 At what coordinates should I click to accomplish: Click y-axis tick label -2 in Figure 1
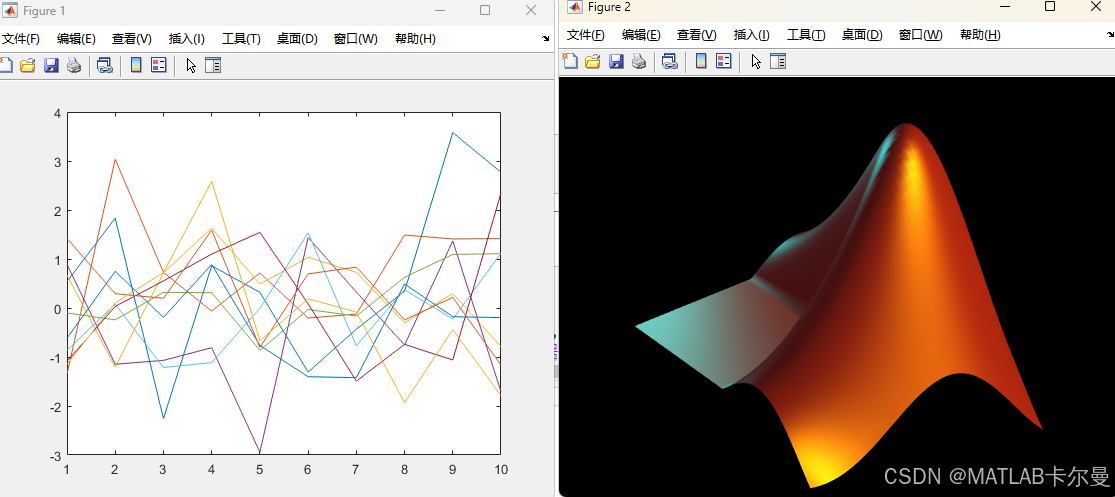(x=54, y=406)
